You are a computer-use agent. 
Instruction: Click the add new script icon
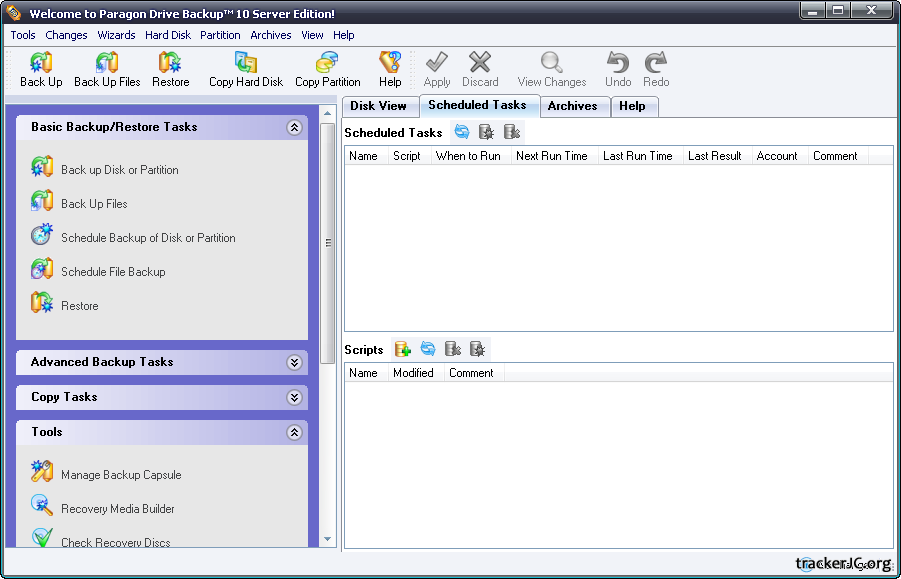tap(403, 349)
